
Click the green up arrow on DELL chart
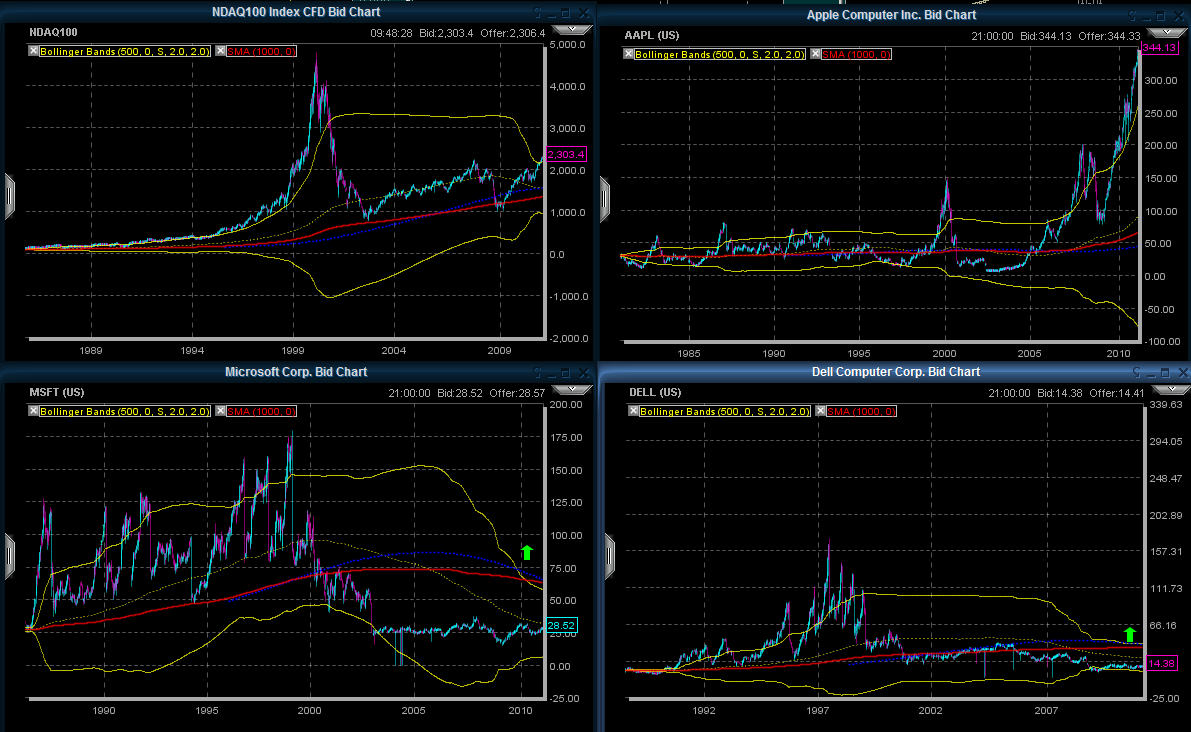pyautogui.click(x=1130, y=634)
